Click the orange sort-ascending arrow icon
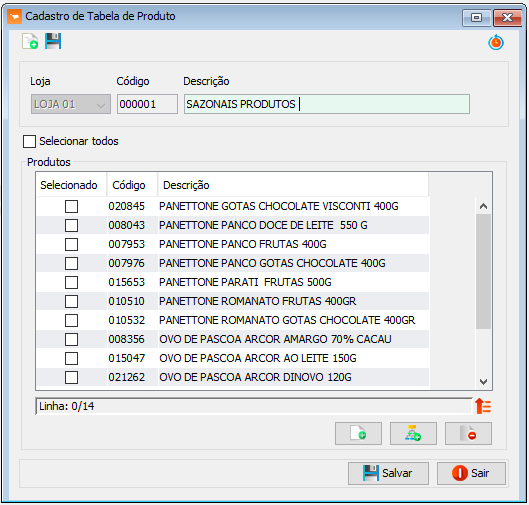This screenshot has height=505, width=529. (483, 406)
